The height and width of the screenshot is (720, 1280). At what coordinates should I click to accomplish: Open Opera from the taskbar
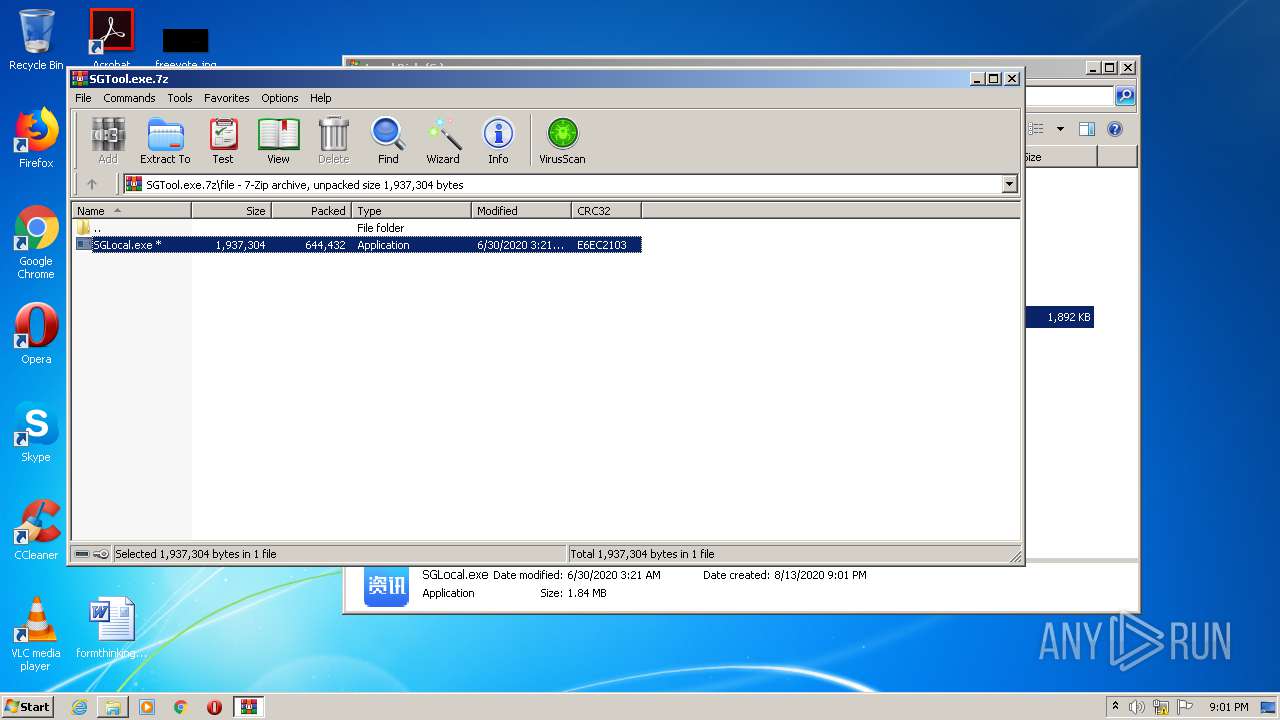[214, 707]
